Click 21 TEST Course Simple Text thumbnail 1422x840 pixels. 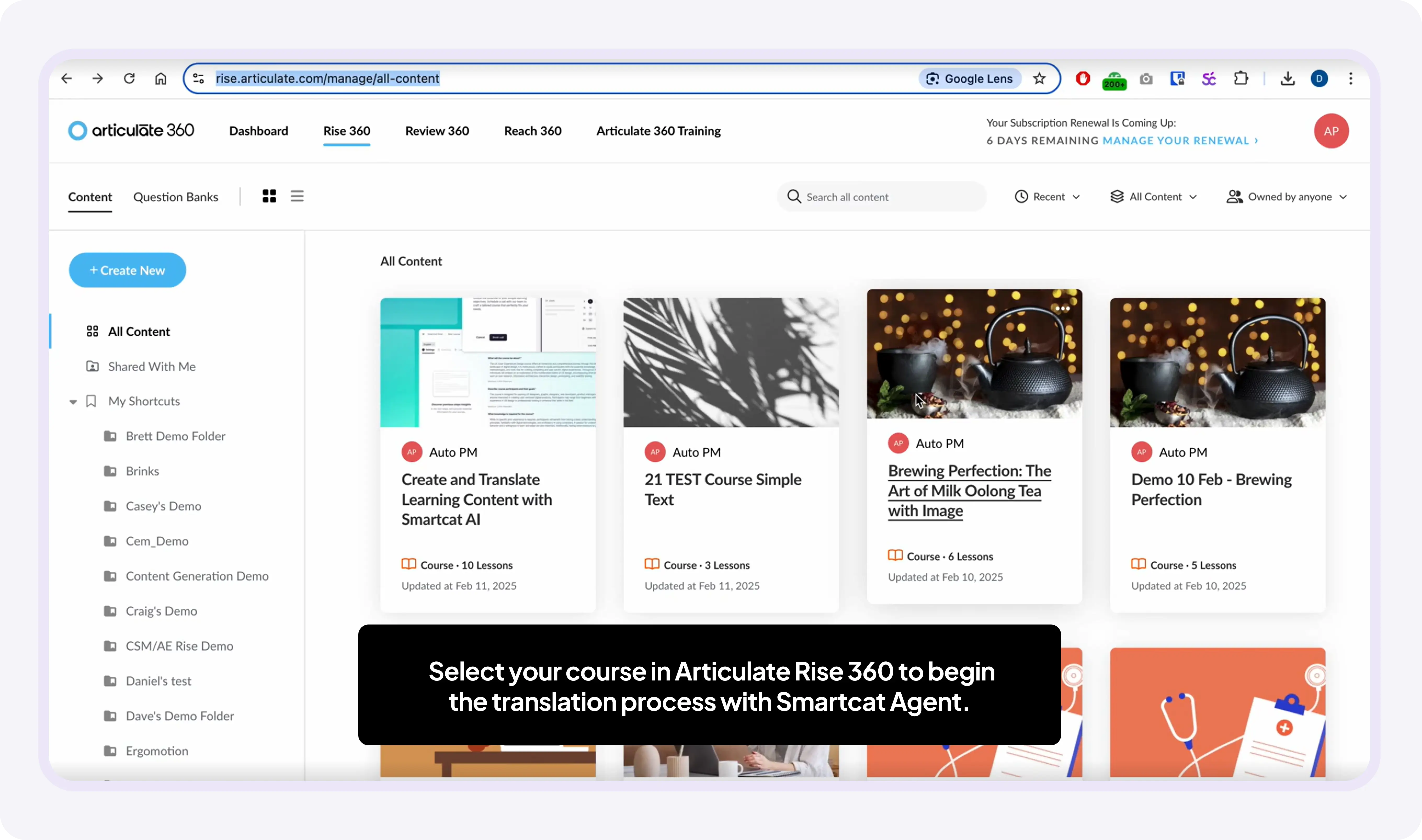coord(731,362)
